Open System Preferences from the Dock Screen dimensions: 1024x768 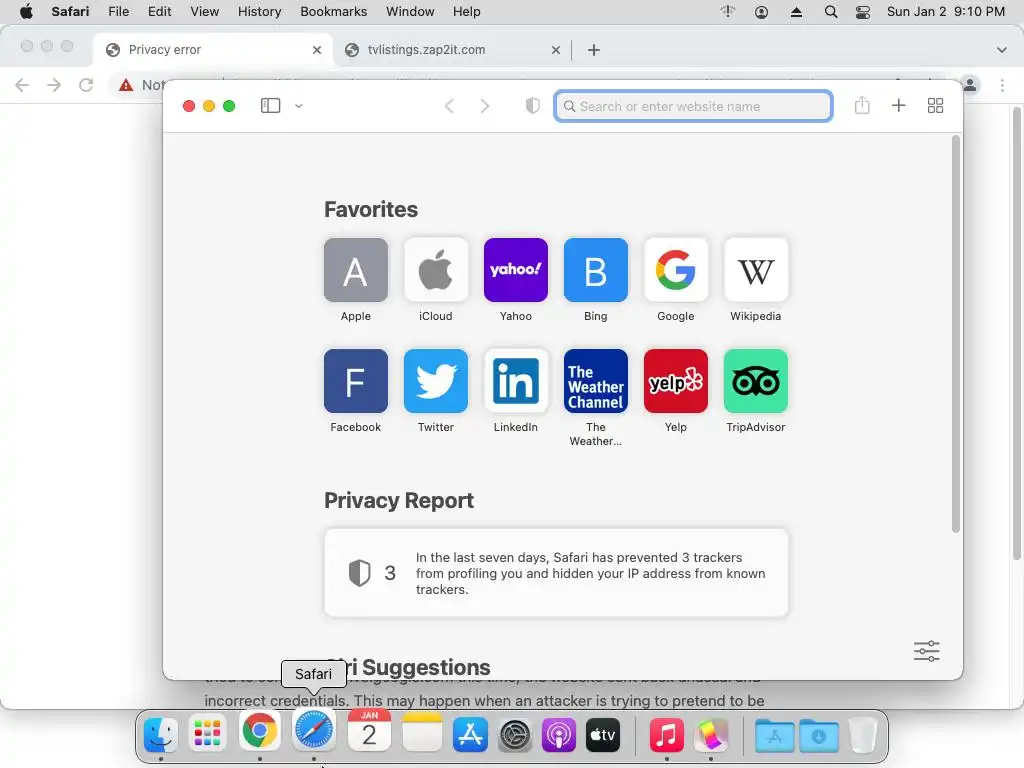coord(515,735)
